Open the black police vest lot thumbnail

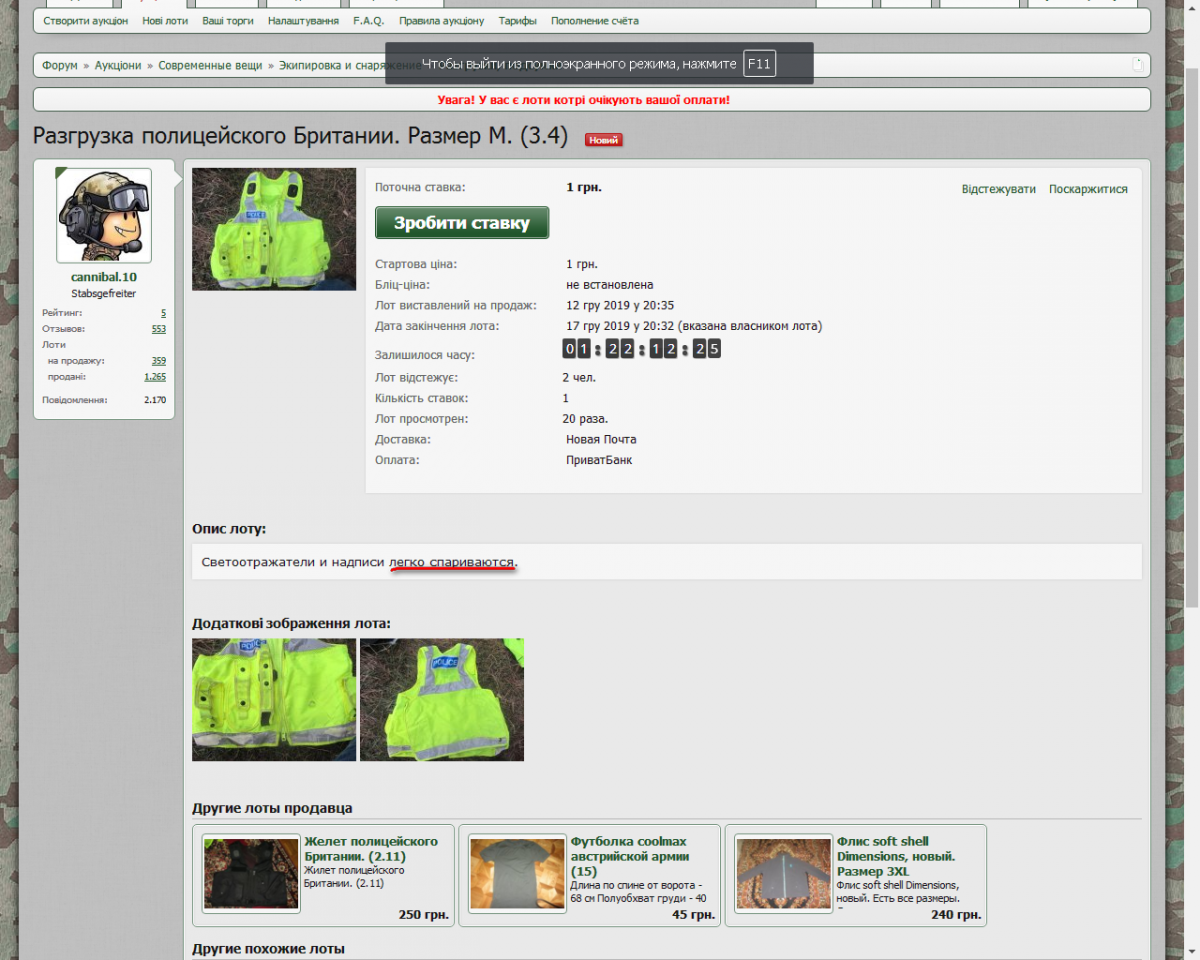click(251, 873)
